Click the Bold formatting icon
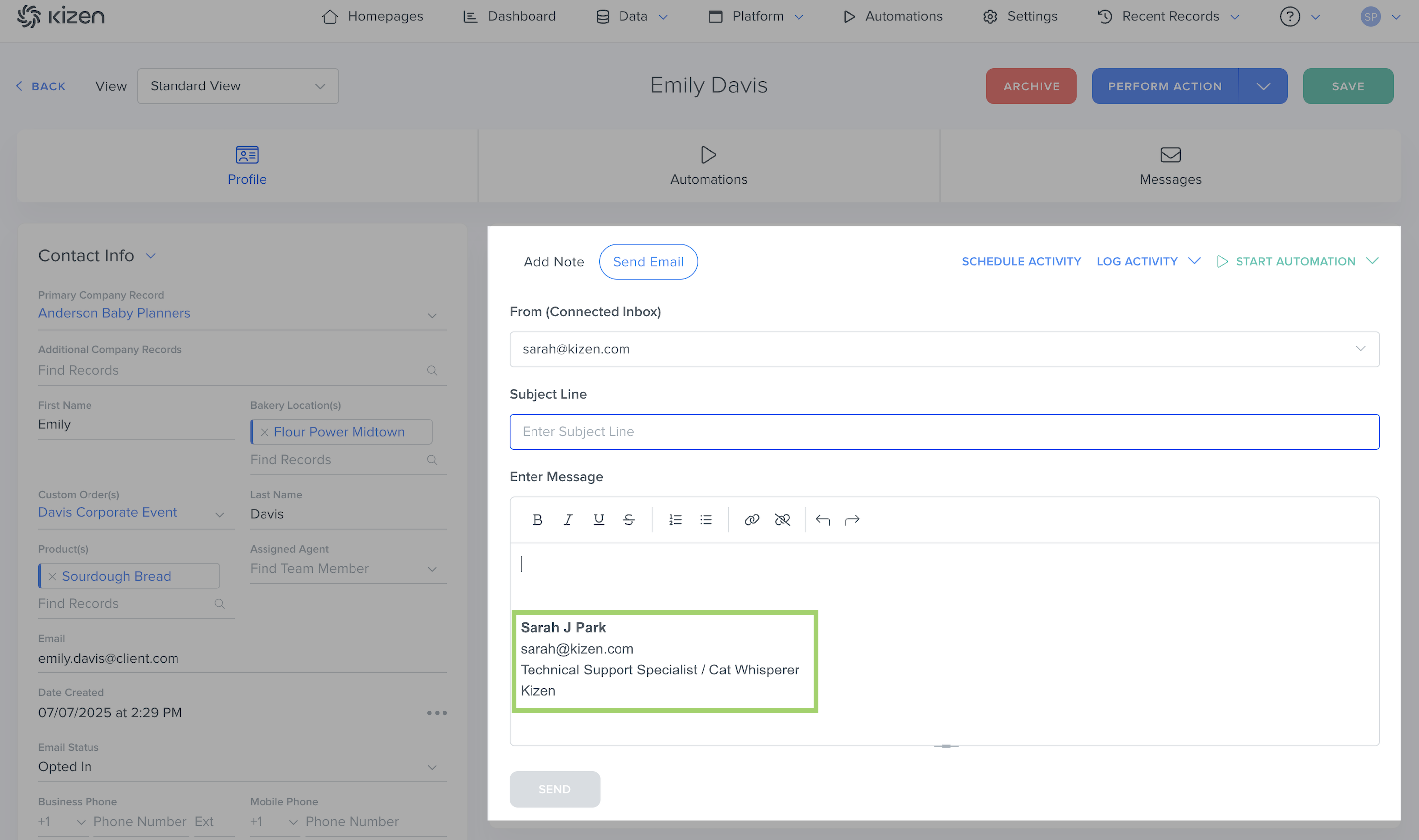 pos(537,519)
